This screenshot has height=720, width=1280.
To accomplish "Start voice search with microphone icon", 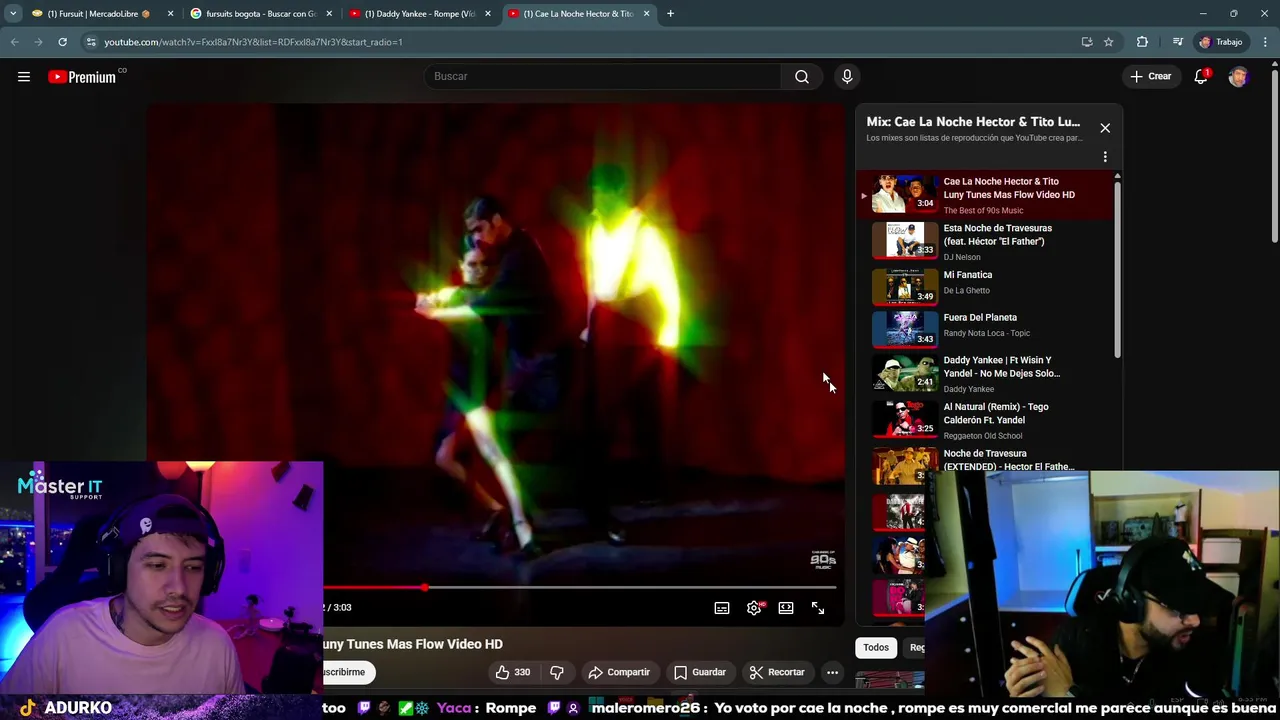I will click(847, 77).
